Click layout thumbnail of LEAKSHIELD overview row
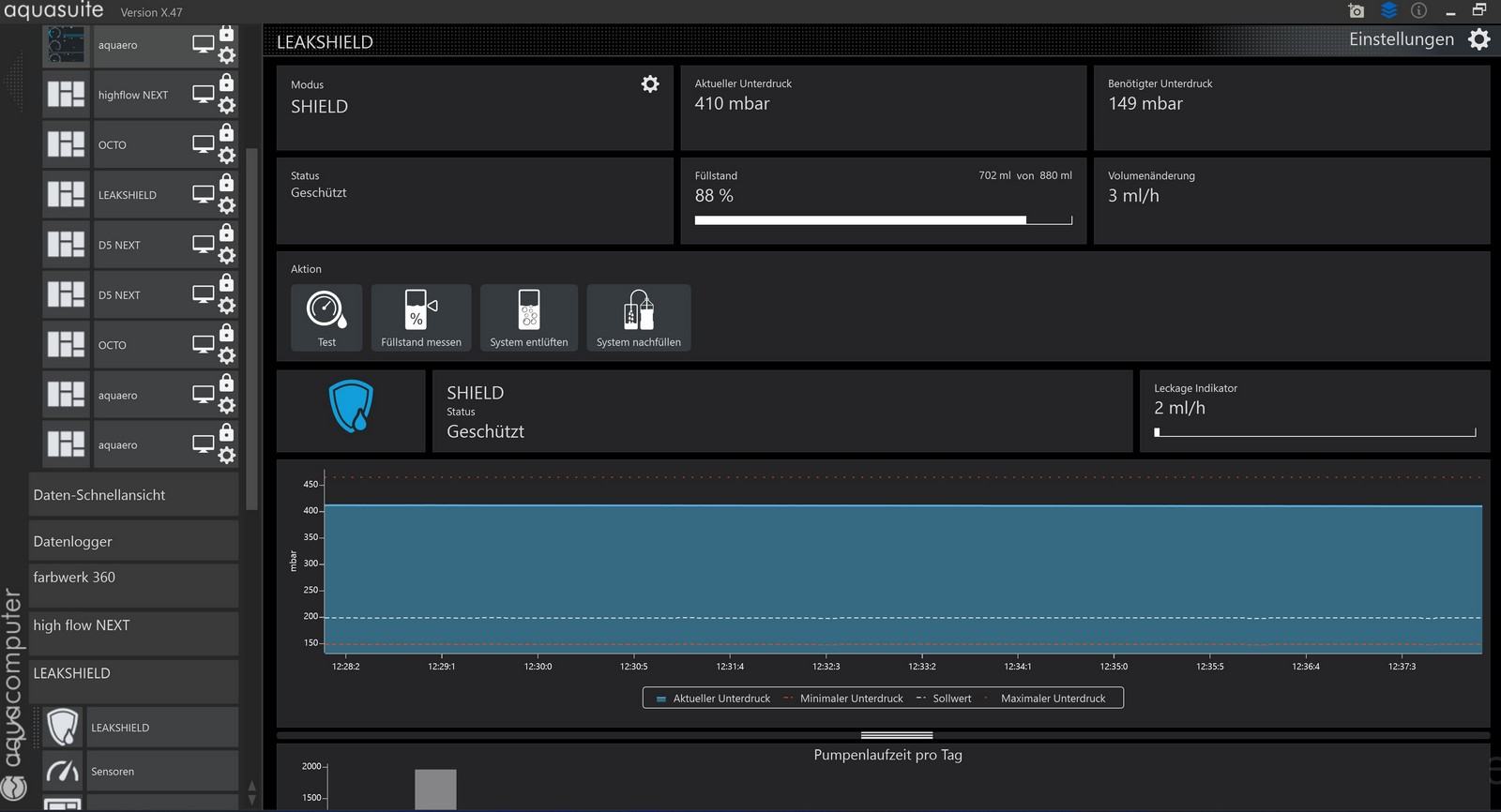1501x812 pixels. (66, 195)
